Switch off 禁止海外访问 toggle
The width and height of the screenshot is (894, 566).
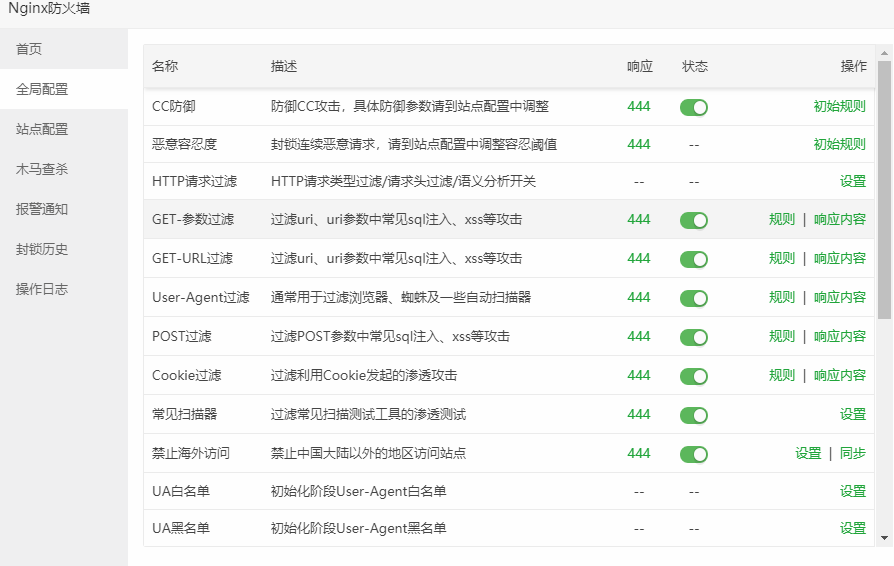click(693, 454)
